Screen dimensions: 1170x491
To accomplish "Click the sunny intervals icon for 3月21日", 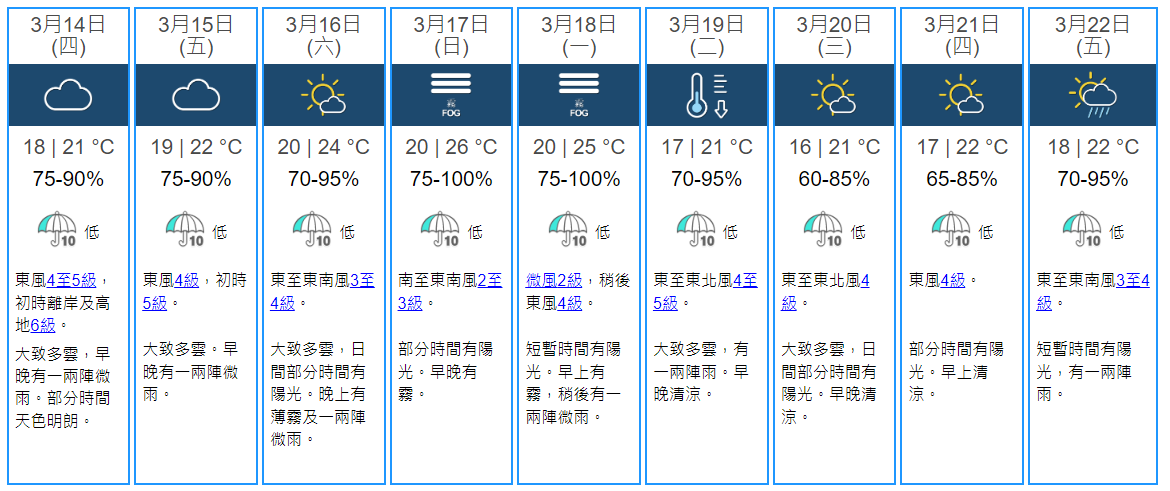I will tap(962, 96).
